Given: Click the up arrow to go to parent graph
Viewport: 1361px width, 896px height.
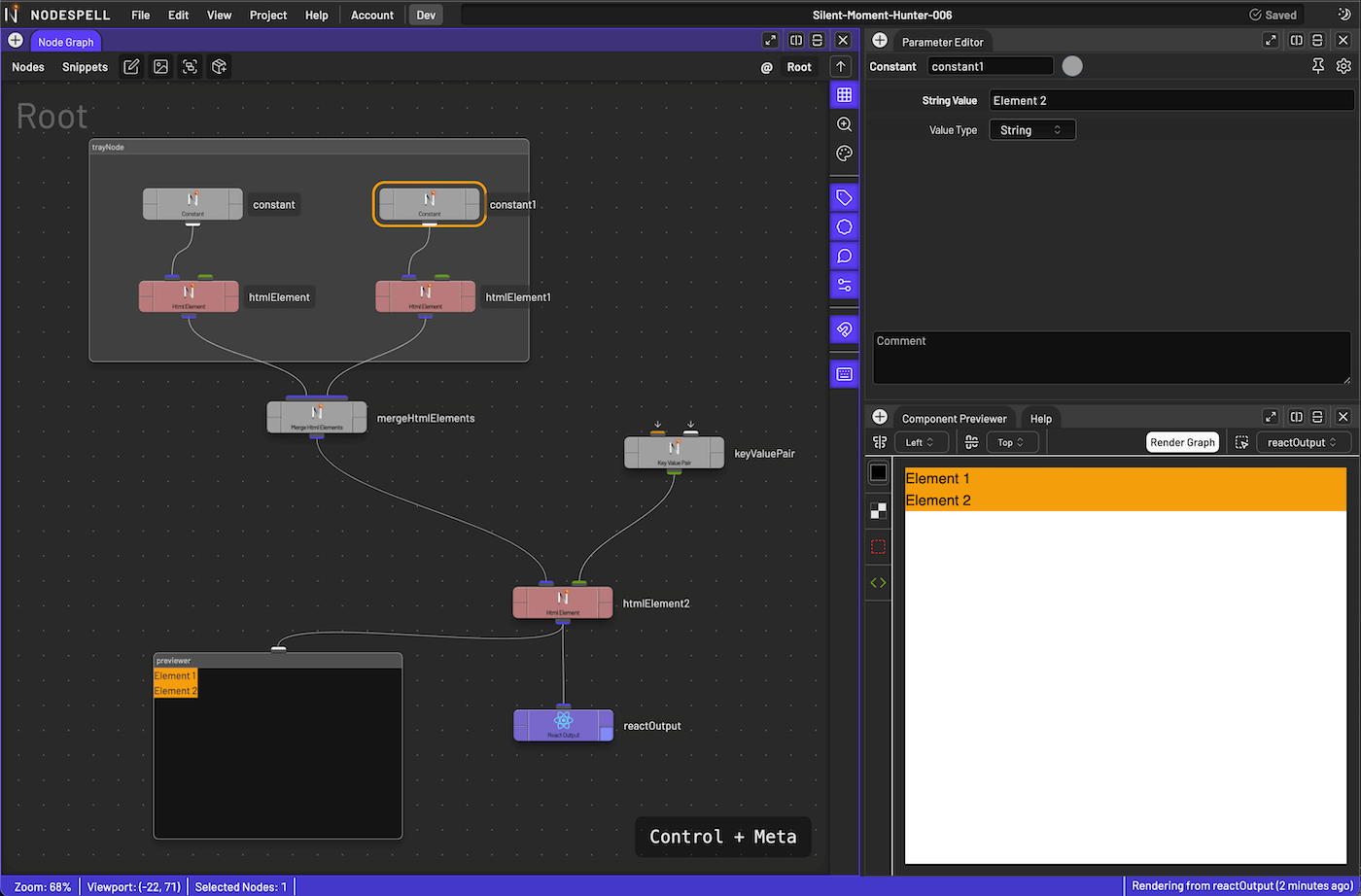Looking at the screenshot, I should click(842, 66).
